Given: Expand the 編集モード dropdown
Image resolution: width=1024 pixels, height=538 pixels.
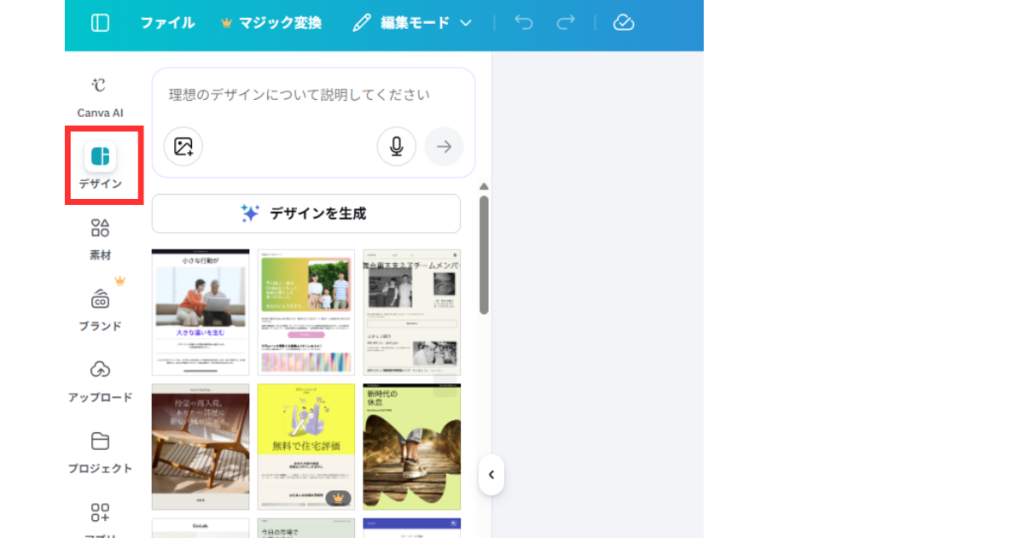Looking at the screenshot, I should click(412, 23).
